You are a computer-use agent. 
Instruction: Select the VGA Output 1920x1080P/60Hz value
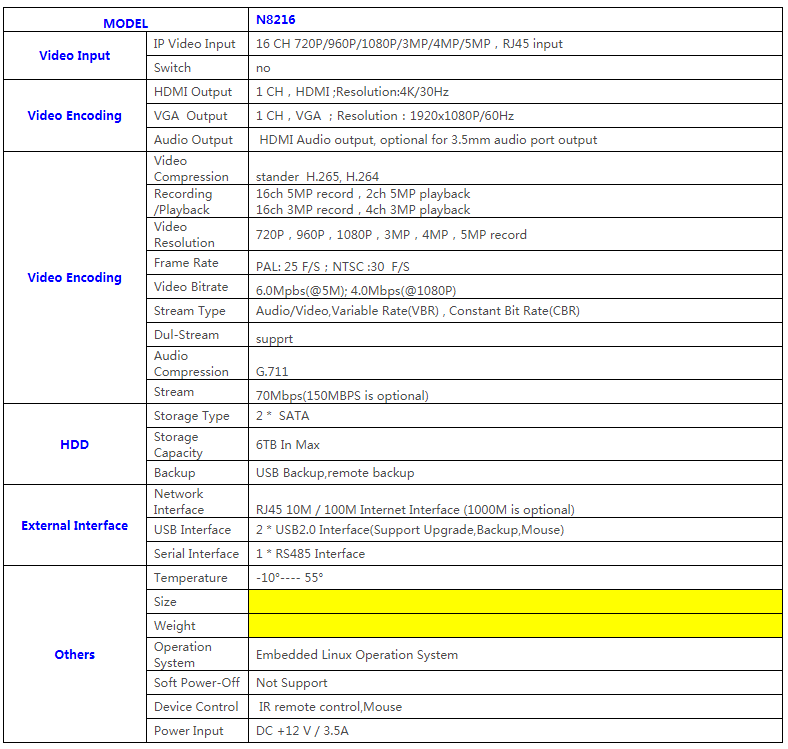click(385, 116)
